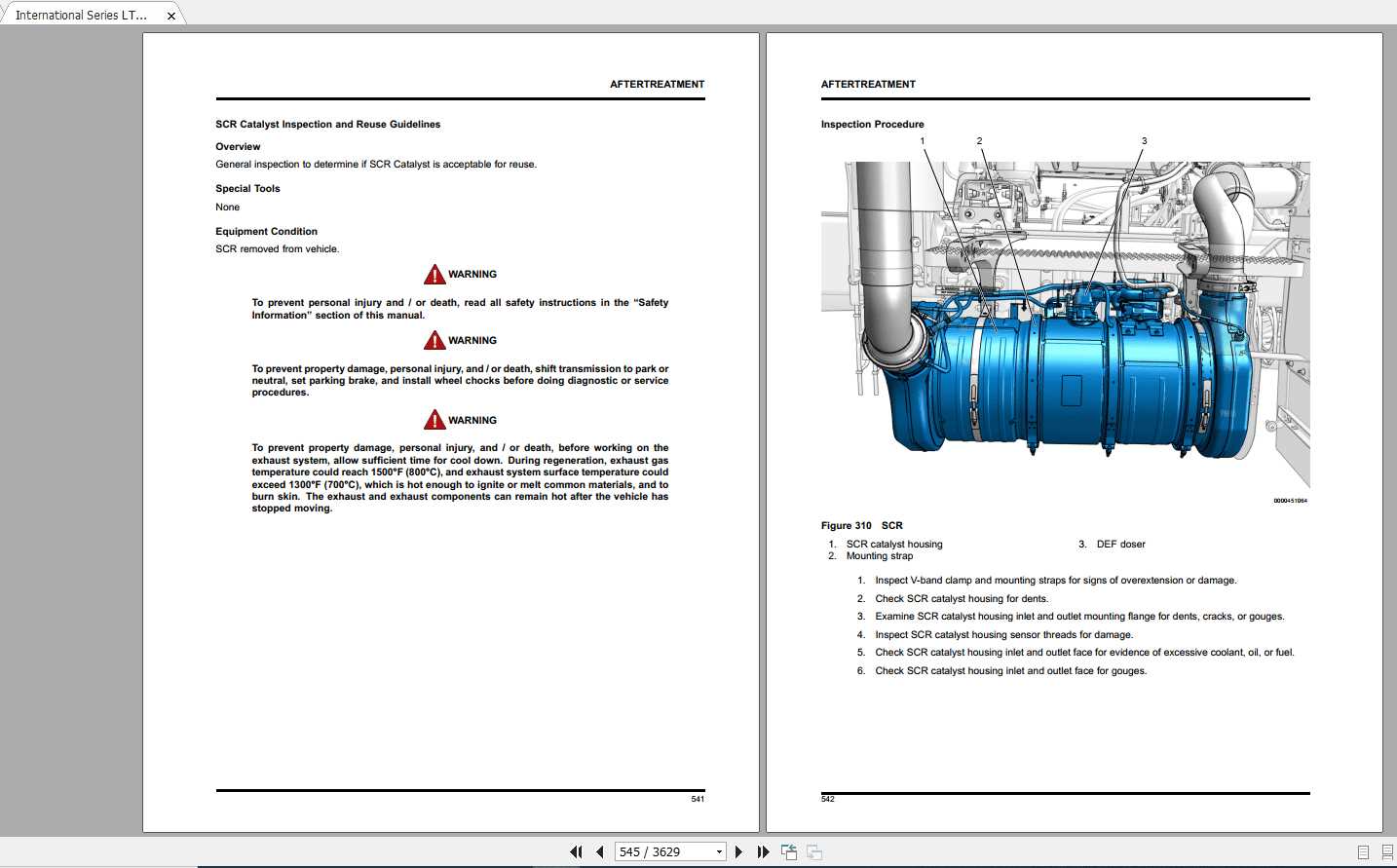
Task: Click the caption 'Figure 310 SCR'
Action: (861, 526)
